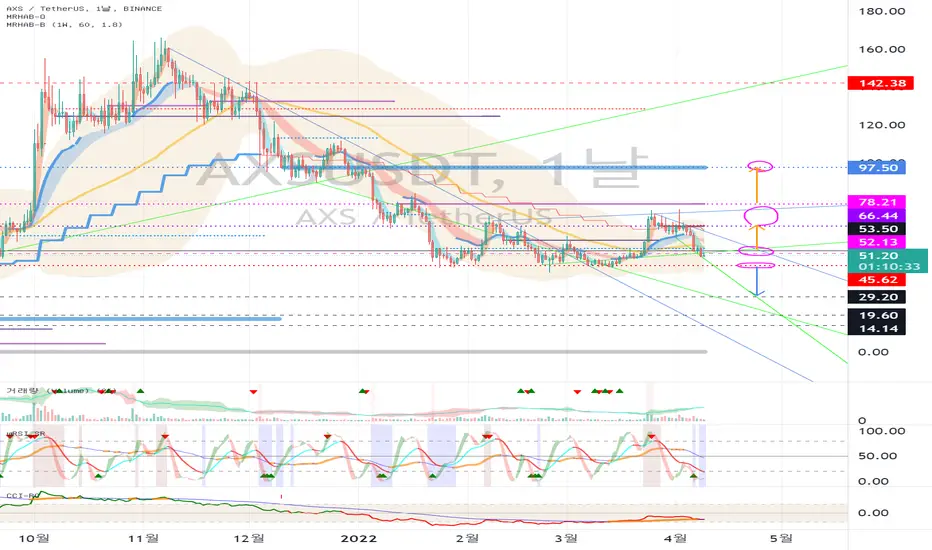Click the 50.00 level on RSI scale

pos(877,456)
